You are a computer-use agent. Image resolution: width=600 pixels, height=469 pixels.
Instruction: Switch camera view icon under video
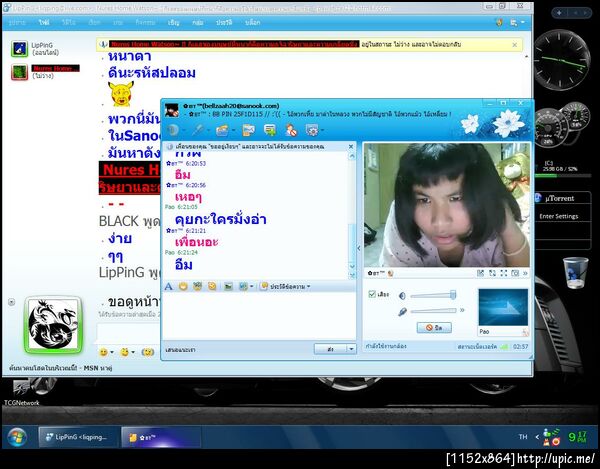click(492, 273)
